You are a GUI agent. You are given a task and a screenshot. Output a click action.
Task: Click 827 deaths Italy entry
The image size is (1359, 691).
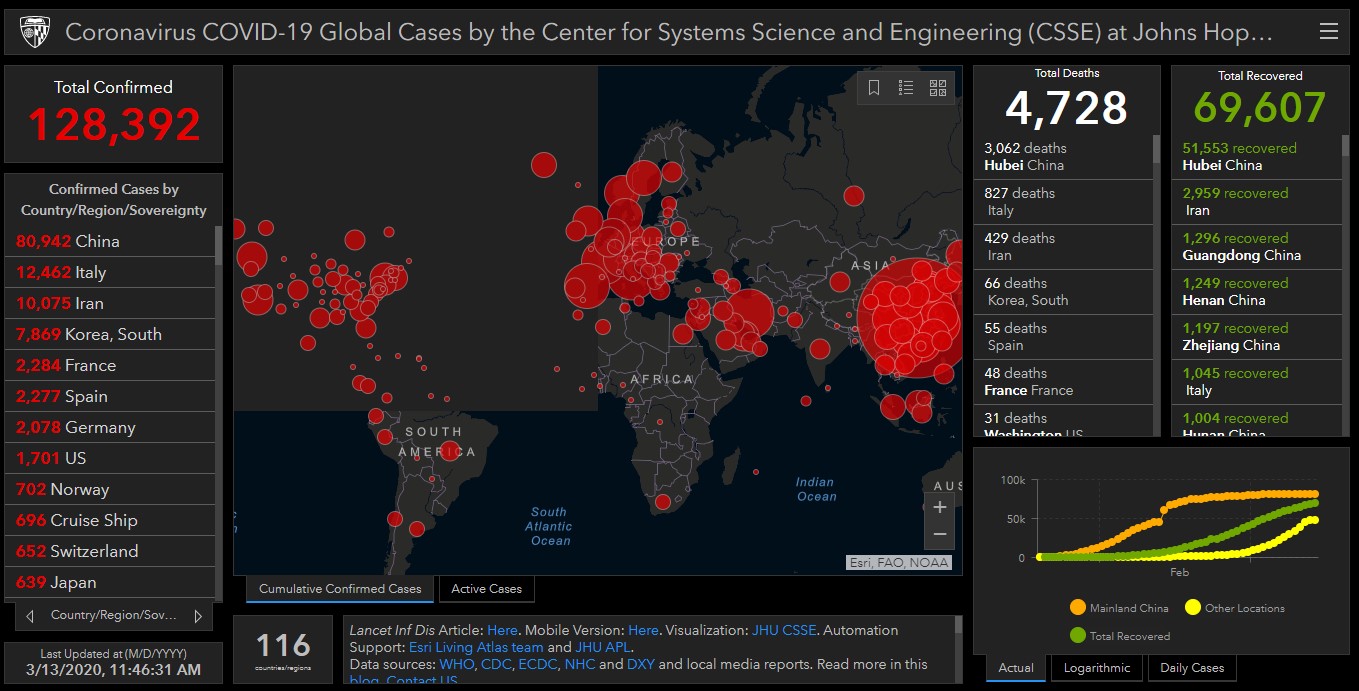[1063, 202]
